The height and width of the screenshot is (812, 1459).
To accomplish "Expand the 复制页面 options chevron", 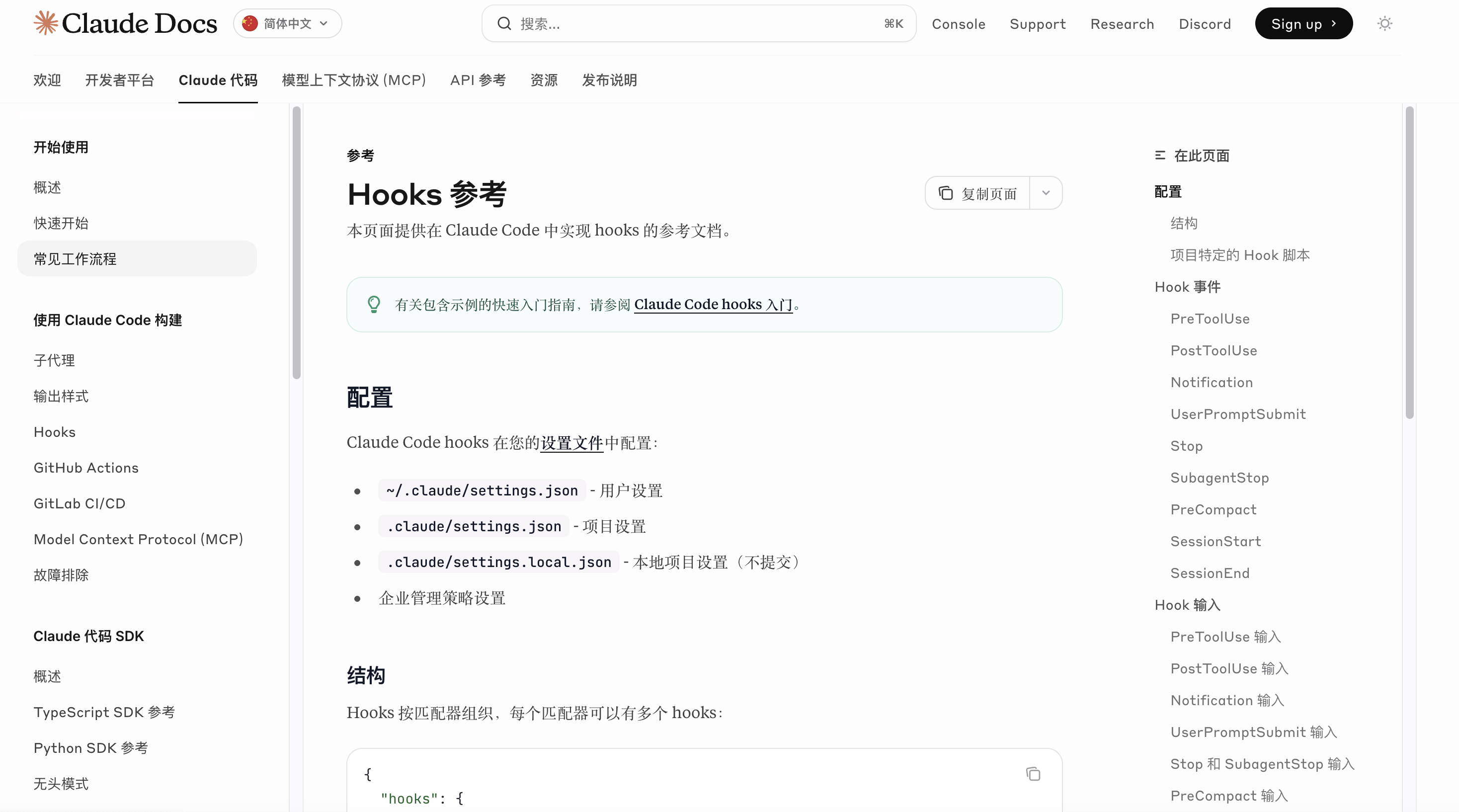I will [1046, 193].
